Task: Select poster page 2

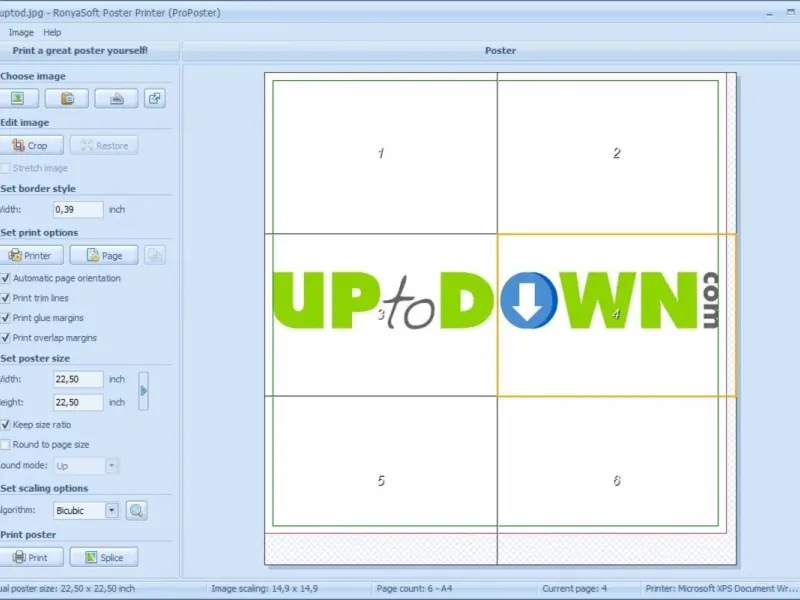Action: (x=617, y=153)
